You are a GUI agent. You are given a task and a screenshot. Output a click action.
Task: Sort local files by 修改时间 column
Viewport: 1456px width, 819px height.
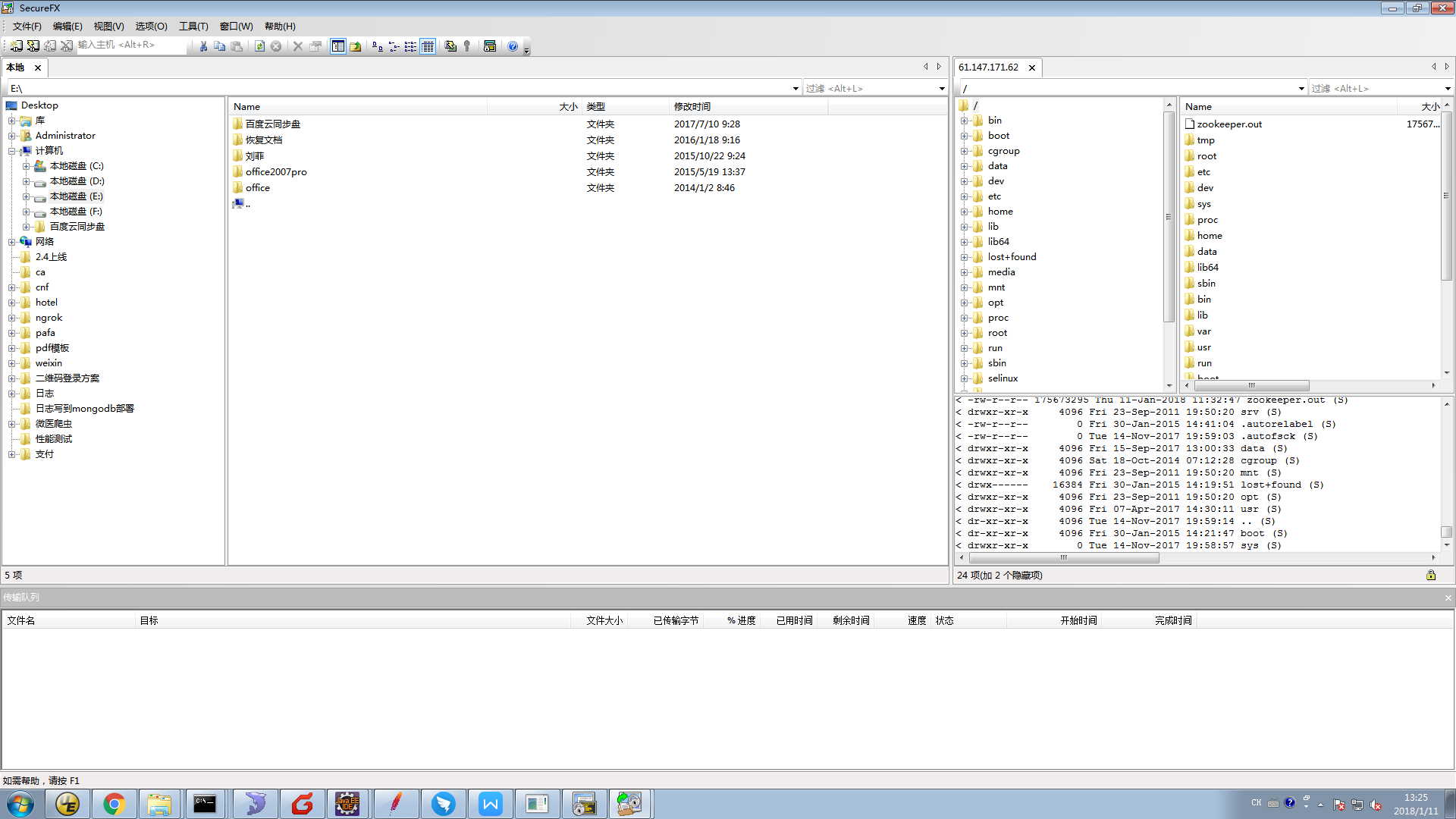[x=692, y=107]
